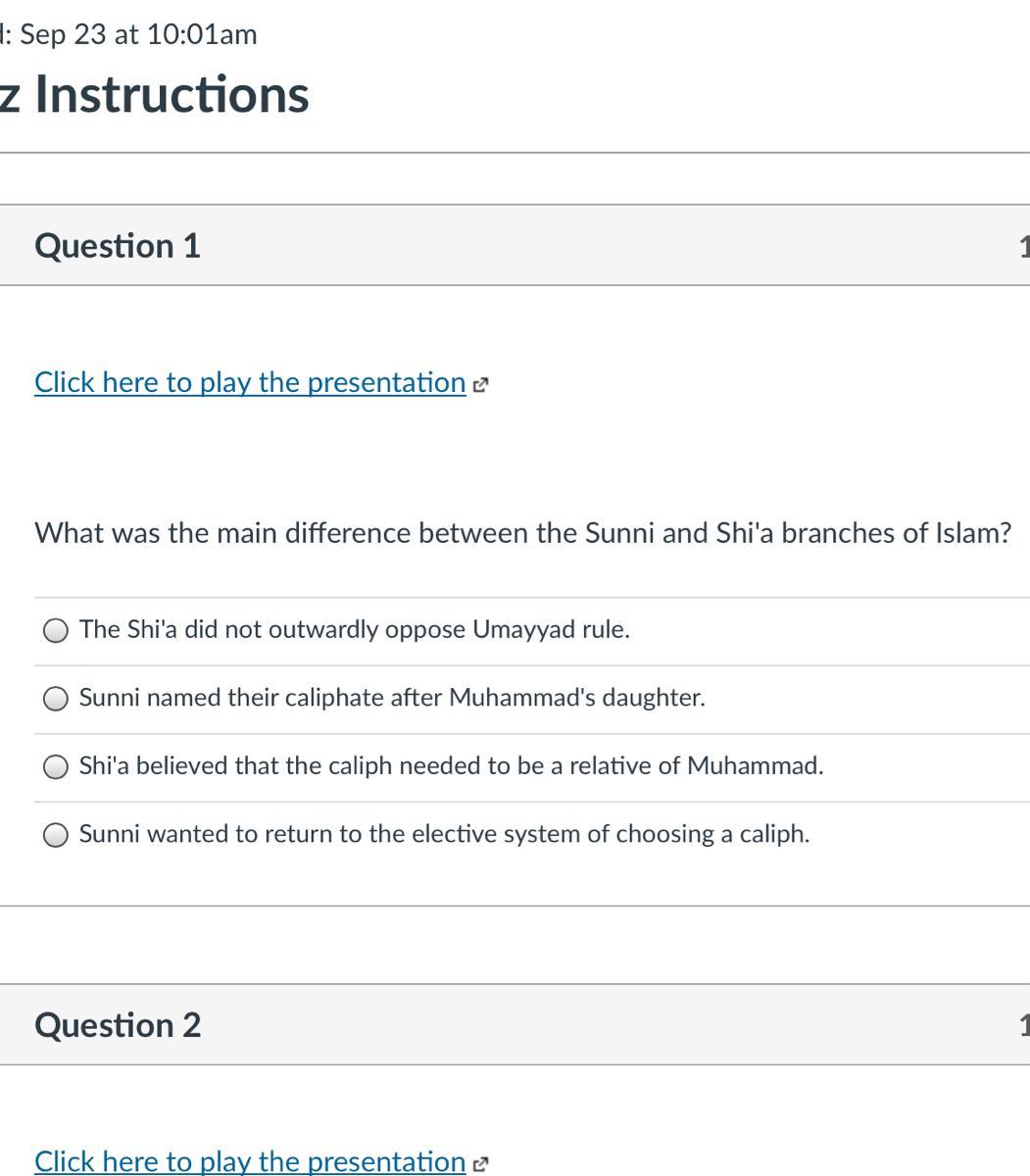Select 'The Shi'a did not outwardly oppose' radio
Screen dimensions: 1030x1176
click(57, 630)
